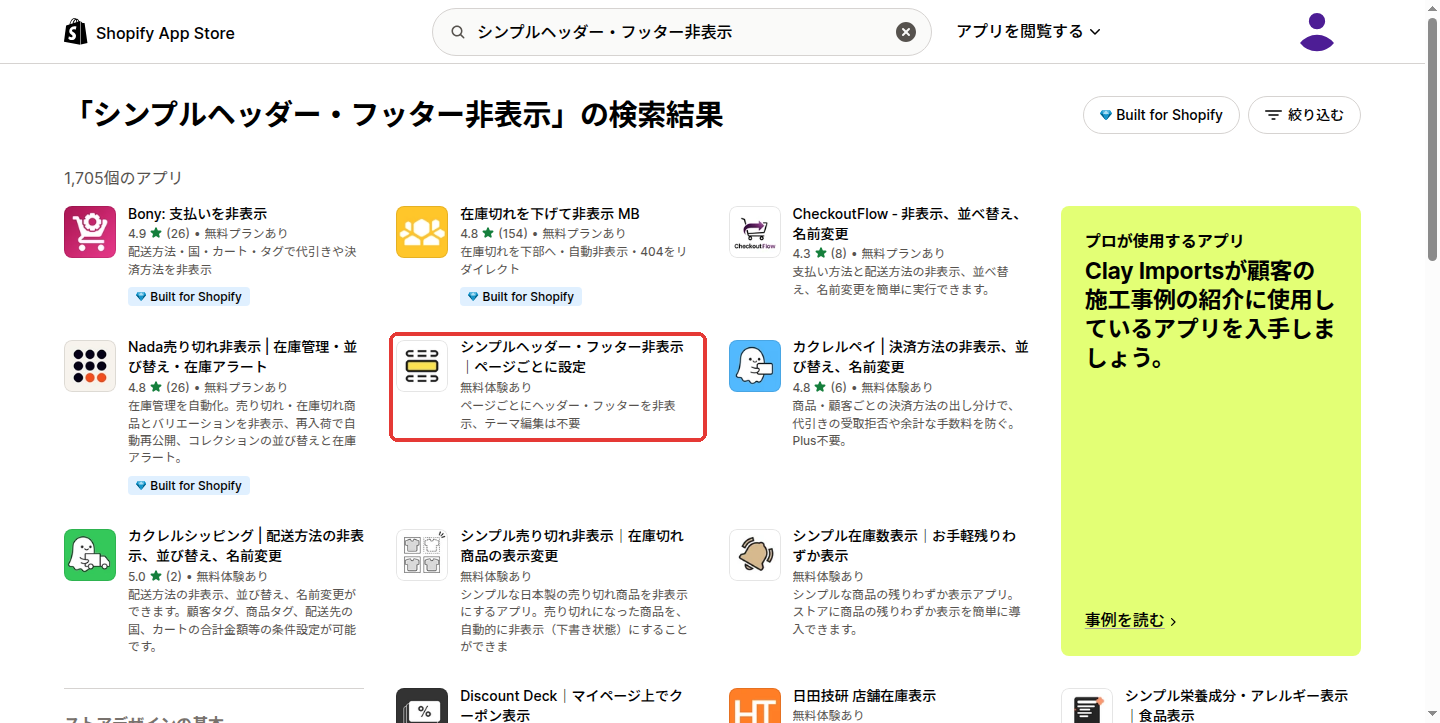Open the 日田技研 店舗在庫表示 title link
The image size is (1440, 723).
864,696
